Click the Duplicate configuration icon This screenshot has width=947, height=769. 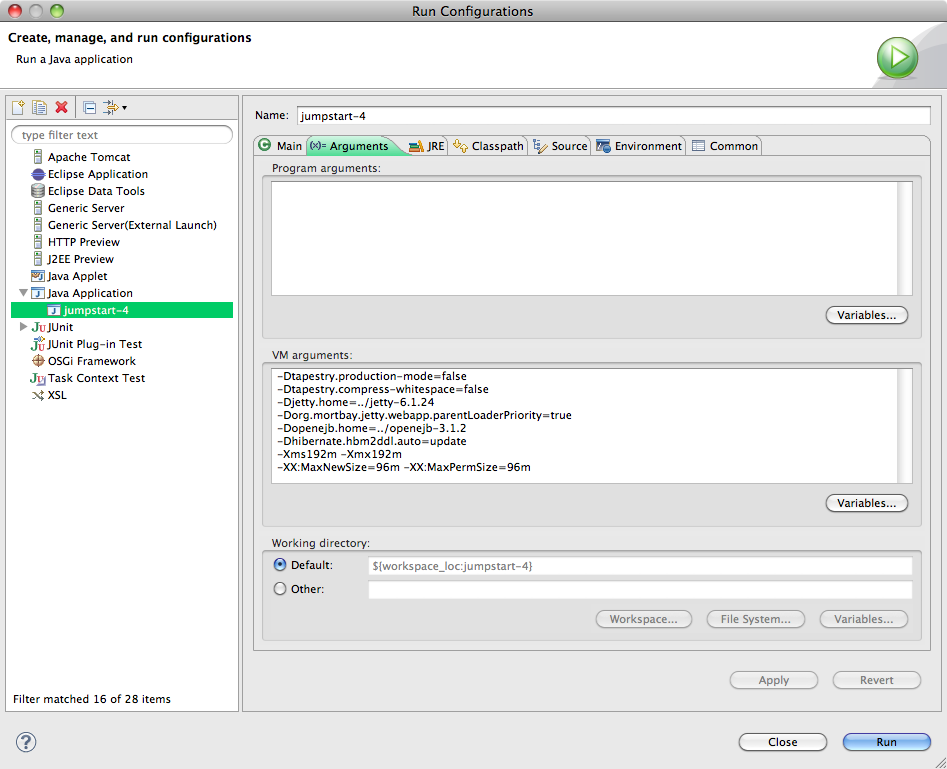click(x=39, y=108)
